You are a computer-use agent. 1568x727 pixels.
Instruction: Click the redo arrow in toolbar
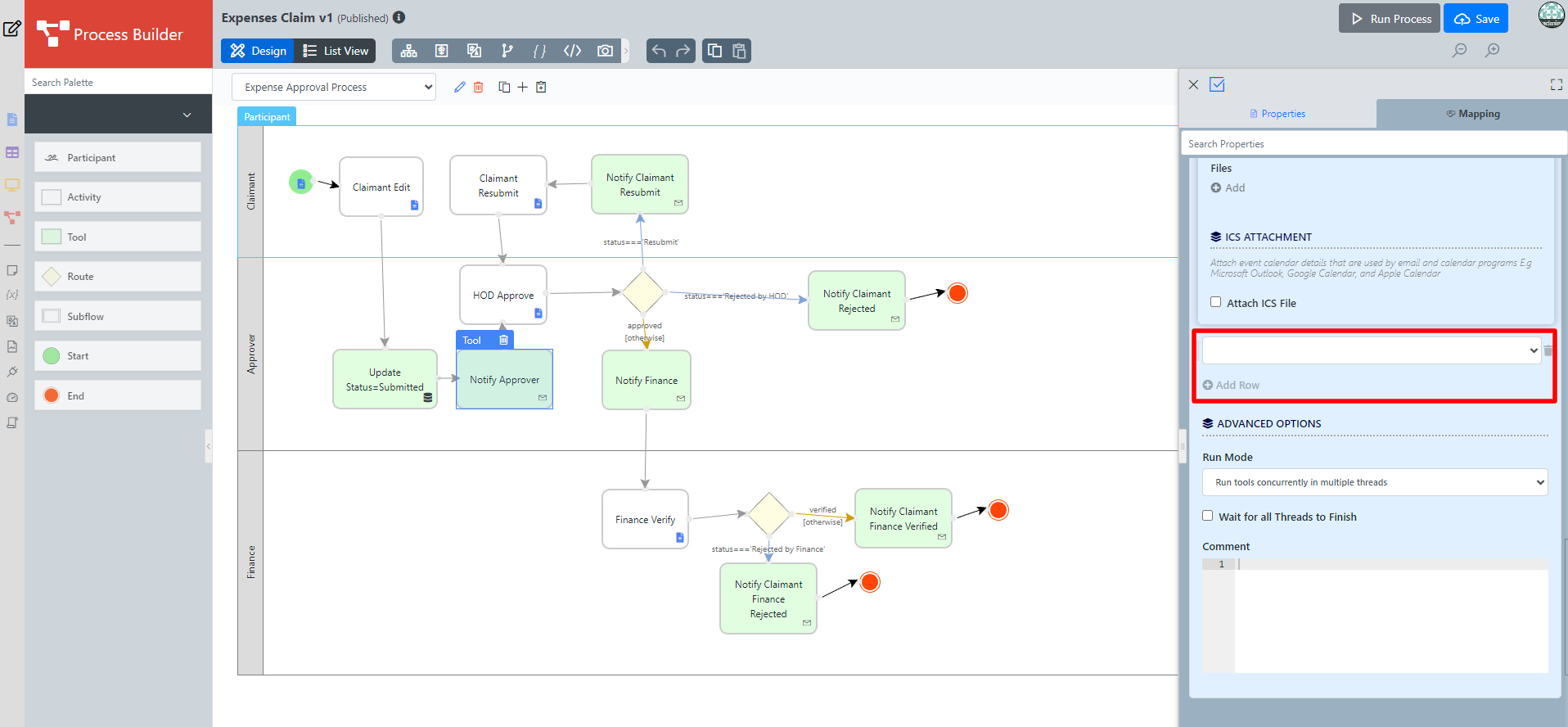683,51
